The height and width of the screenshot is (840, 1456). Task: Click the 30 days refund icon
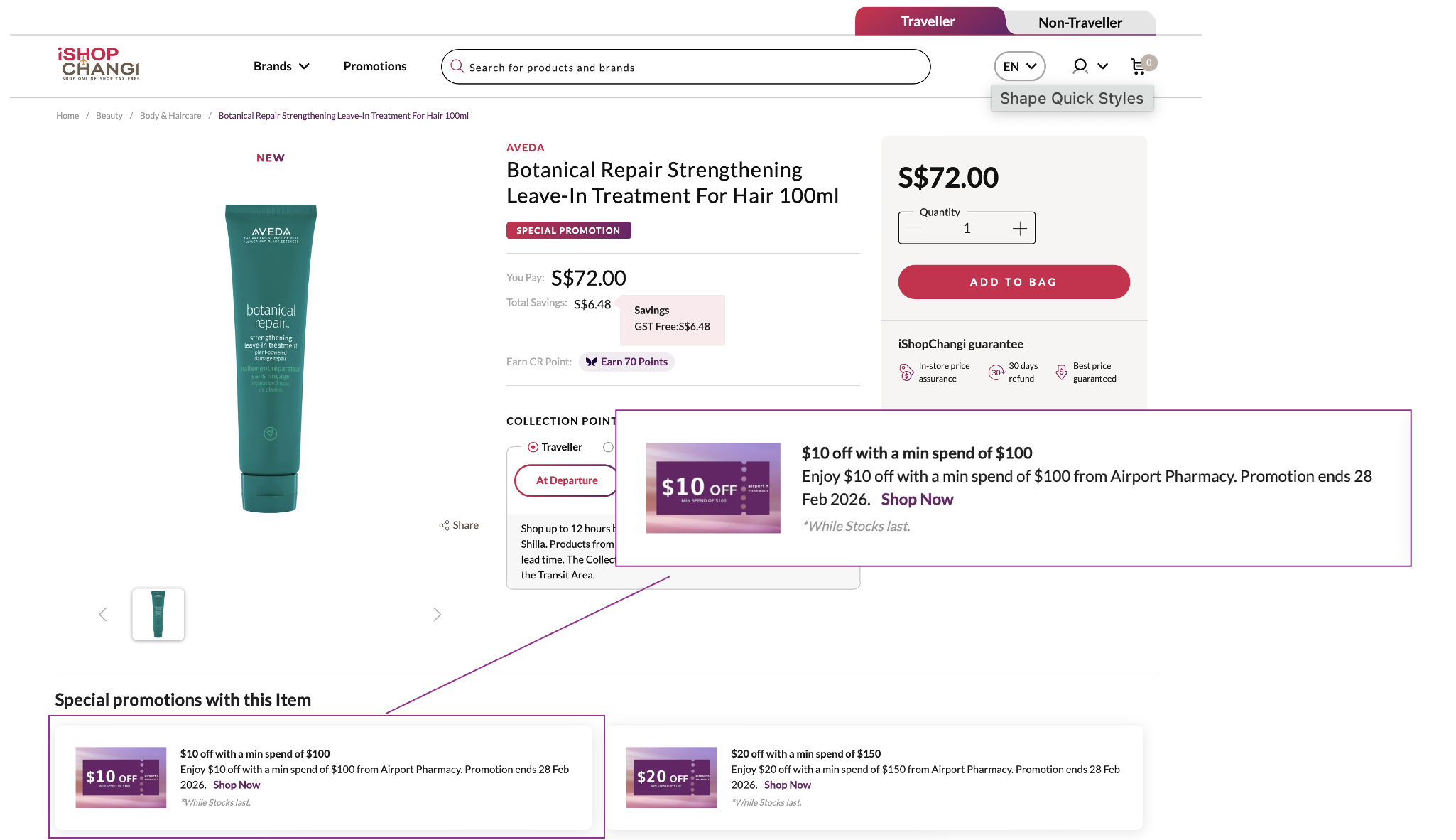point(996,372)
